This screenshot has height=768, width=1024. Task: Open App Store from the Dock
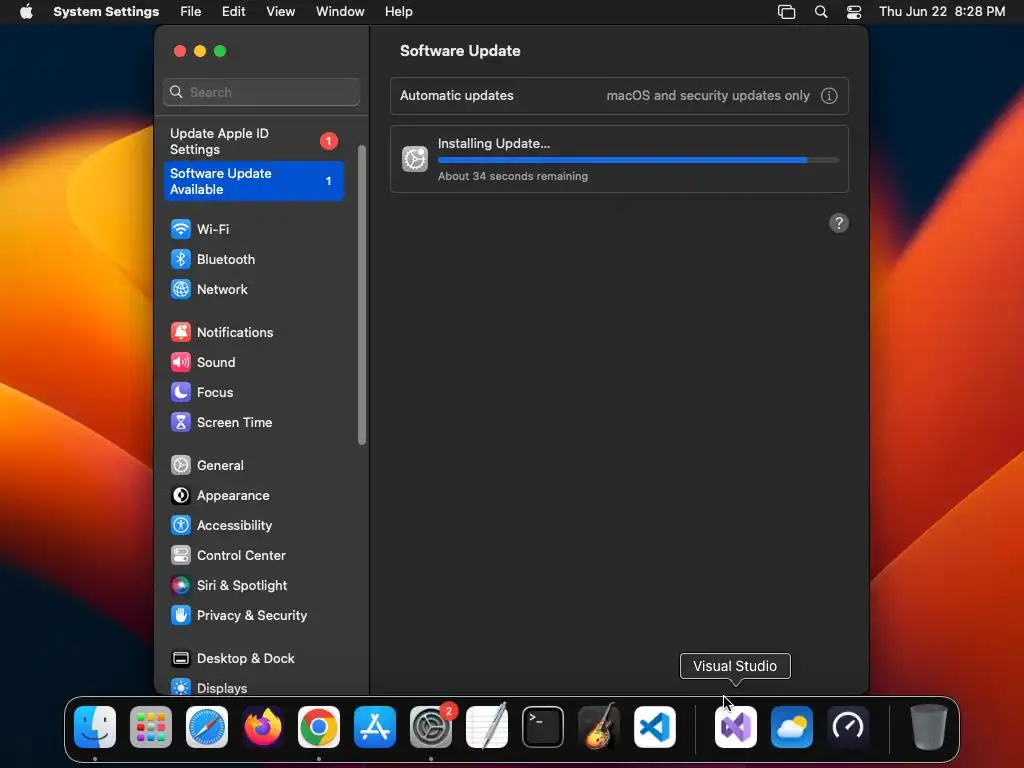point(375,727)
